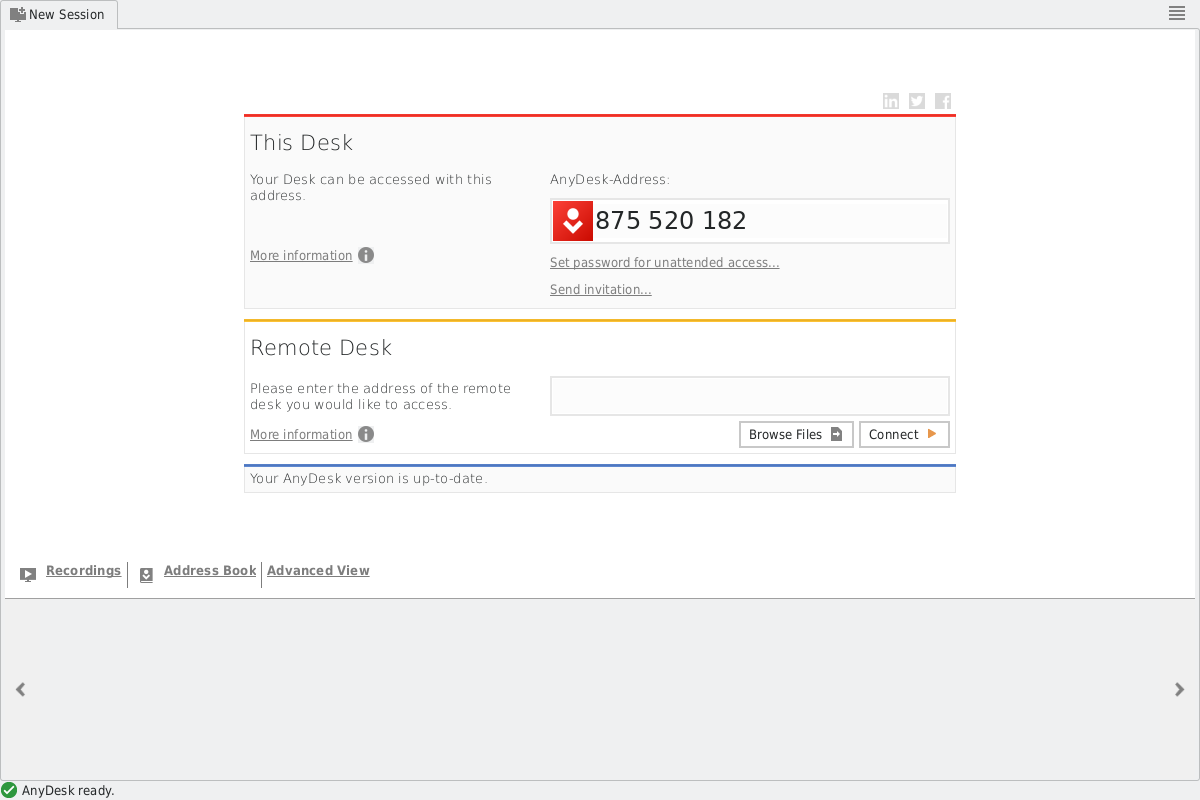Click the info icon in This Desk section
The width and height of the screenshot is (1200, 800).
[x=366, y=255]
